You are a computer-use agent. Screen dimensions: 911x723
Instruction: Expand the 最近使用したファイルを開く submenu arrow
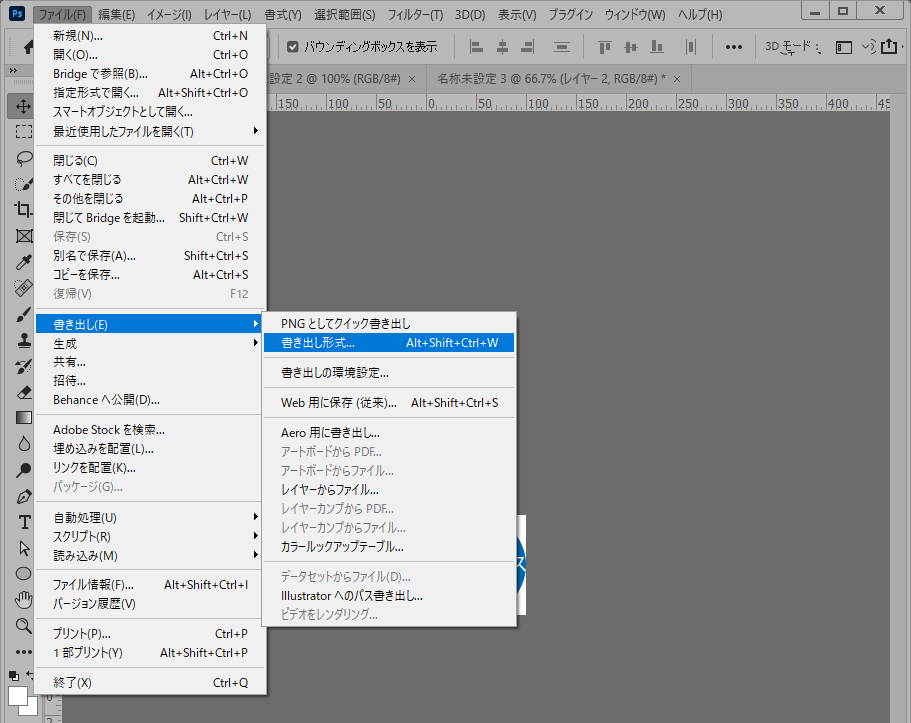coord(256,131)
